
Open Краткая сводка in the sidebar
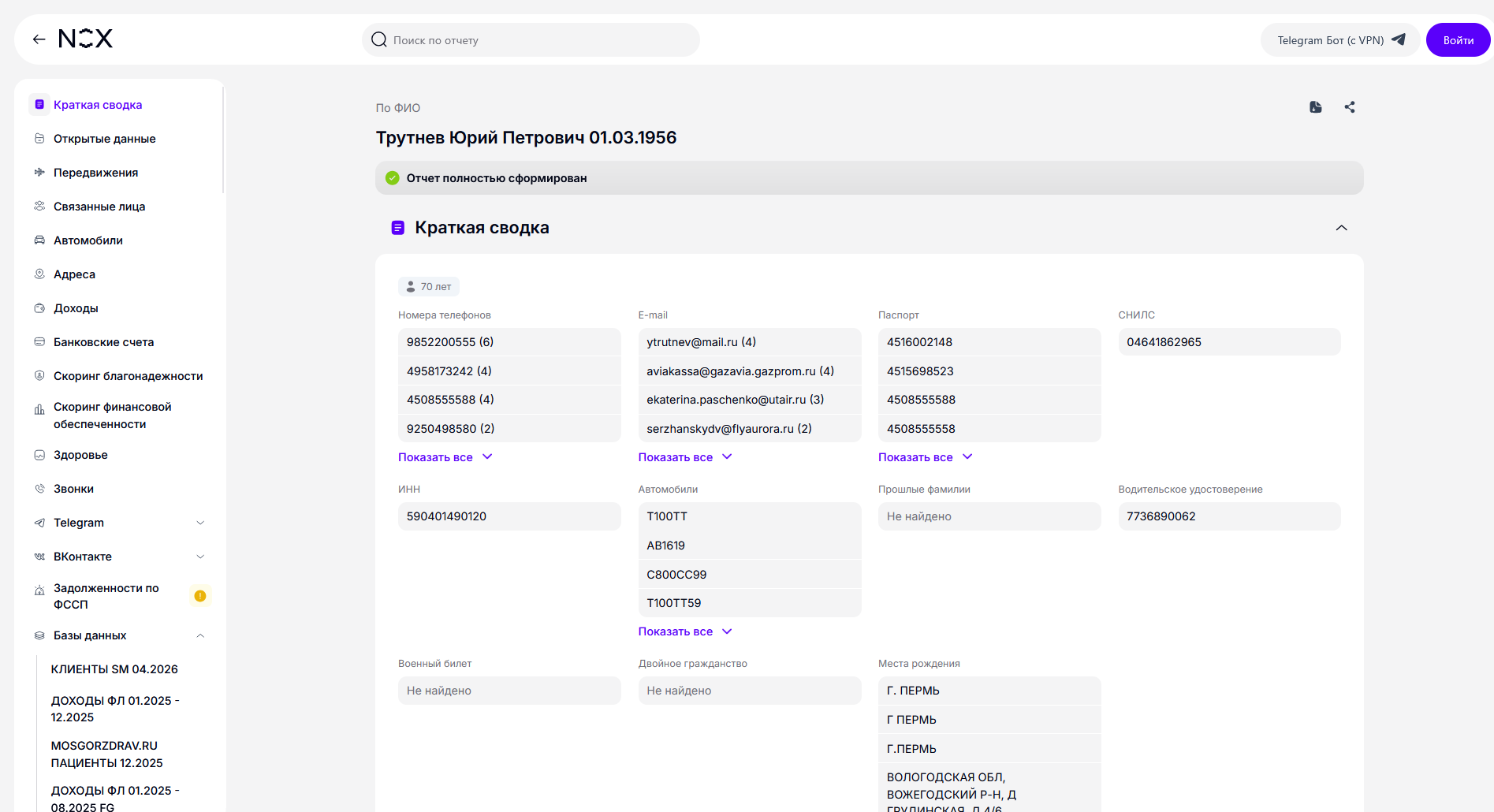[98, 105]
